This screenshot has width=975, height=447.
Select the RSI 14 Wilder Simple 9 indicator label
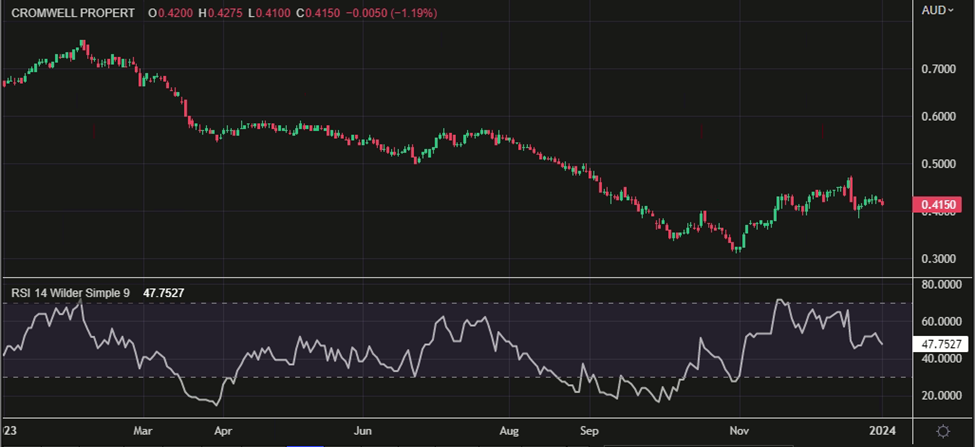(71, 292)
